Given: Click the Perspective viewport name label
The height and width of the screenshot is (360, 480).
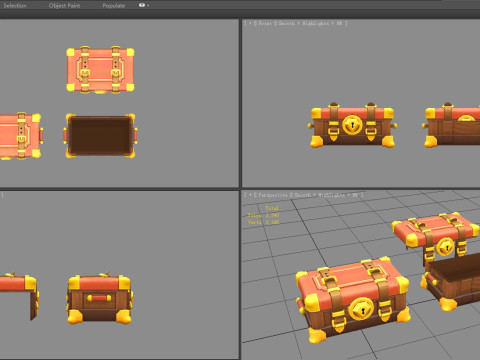Looking at the screenshot, I should point(273,195).
